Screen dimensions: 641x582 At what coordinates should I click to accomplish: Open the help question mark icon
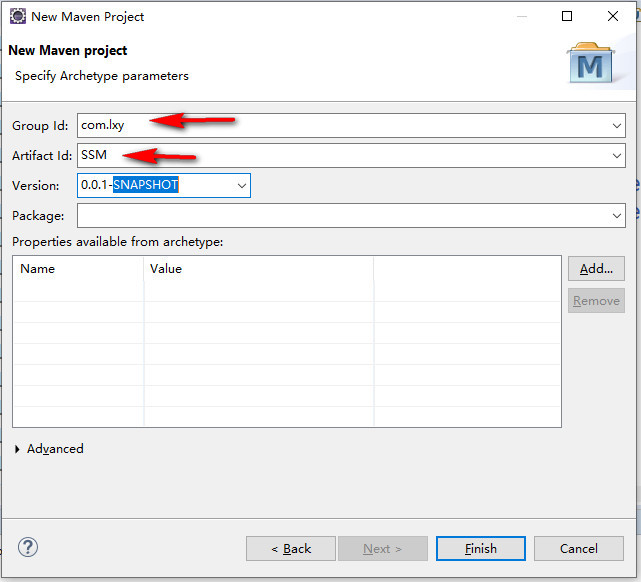tap(28, 547)
